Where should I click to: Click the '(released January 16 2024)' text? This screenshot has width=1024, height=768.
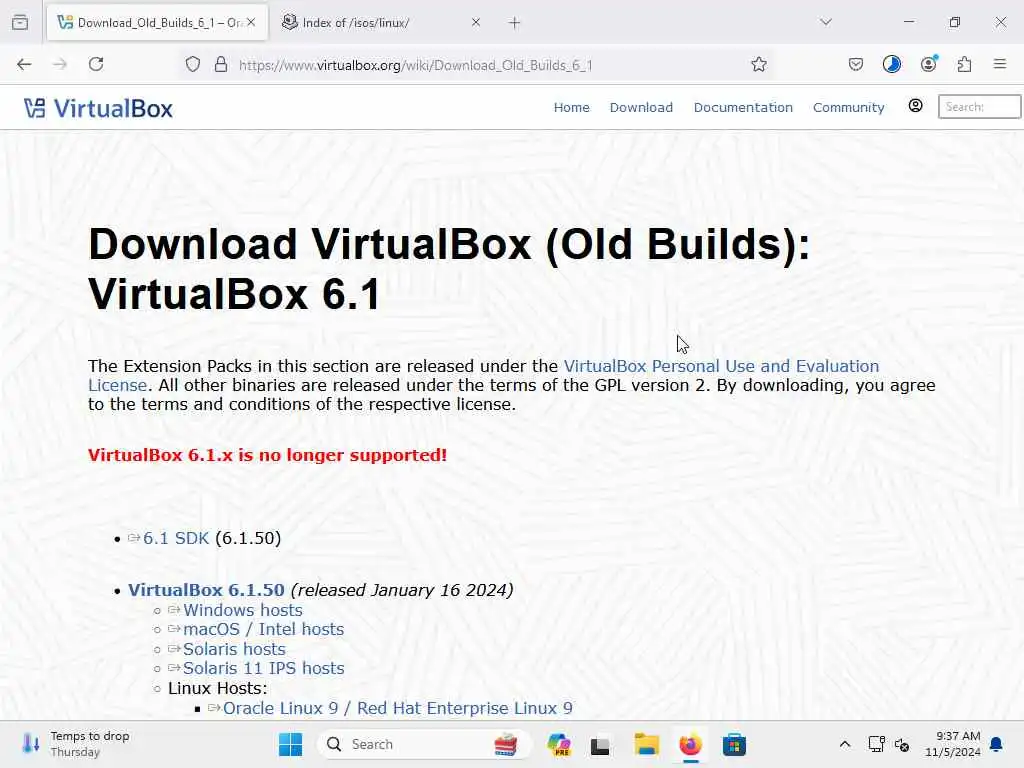click(402, 590)
